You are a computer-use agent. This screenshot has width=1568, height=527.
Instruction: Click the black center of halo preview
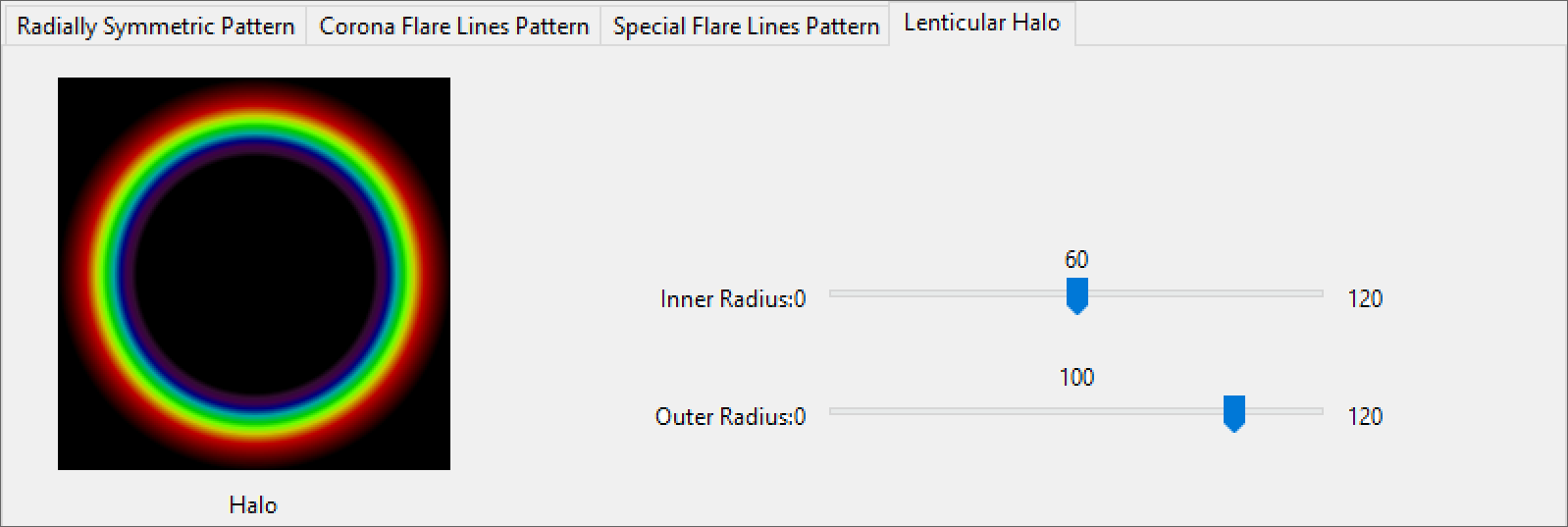click(x=254, y=274)
